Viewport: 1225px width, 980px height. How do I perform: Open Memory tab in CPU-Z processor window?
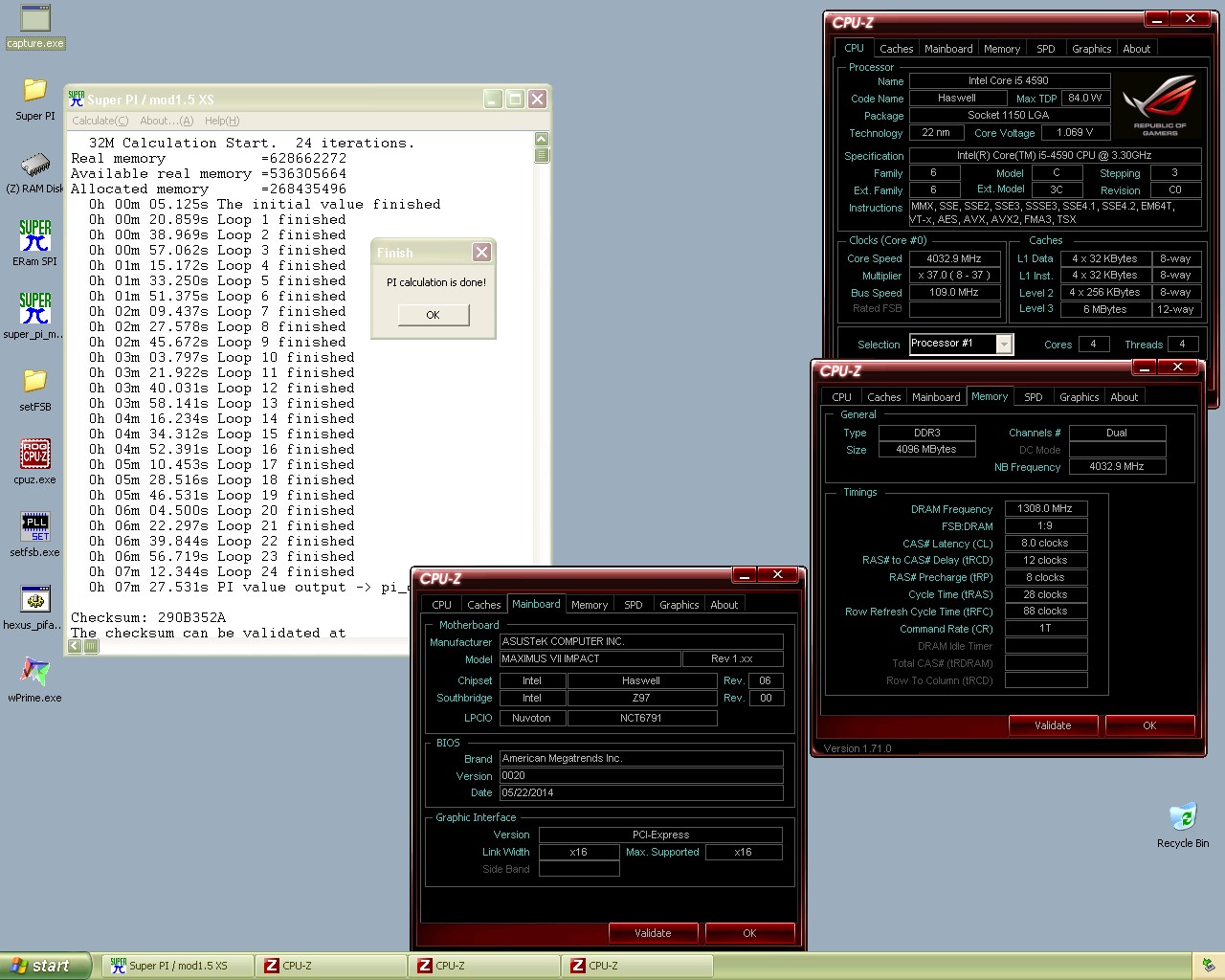tap(1002, 49)
